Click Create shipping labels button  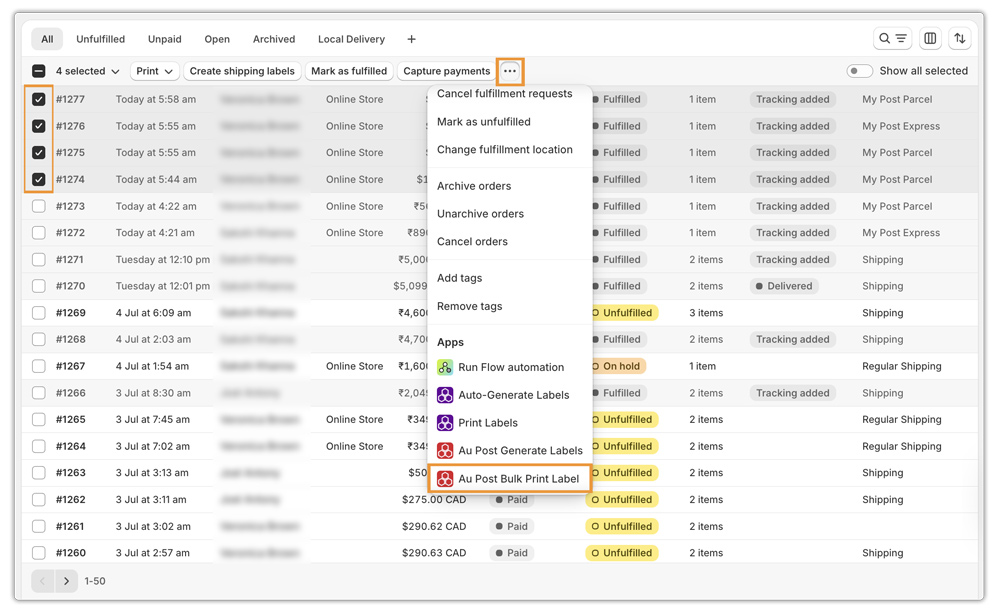tap(242, 71)
